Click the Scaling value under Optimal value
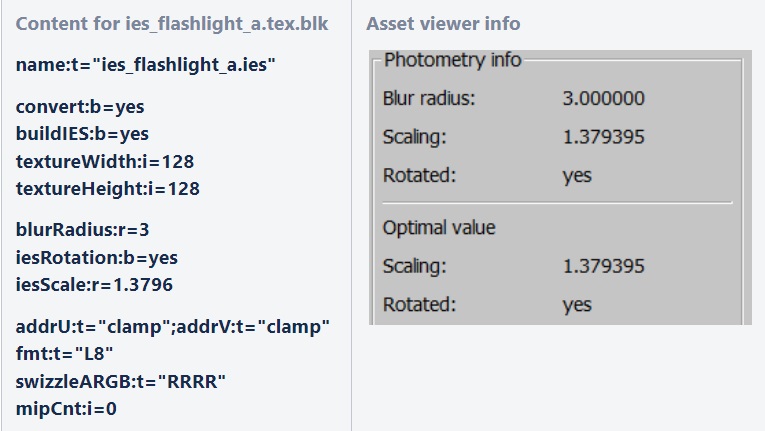The width and height of the screenshot is (765, 431). 603,267
